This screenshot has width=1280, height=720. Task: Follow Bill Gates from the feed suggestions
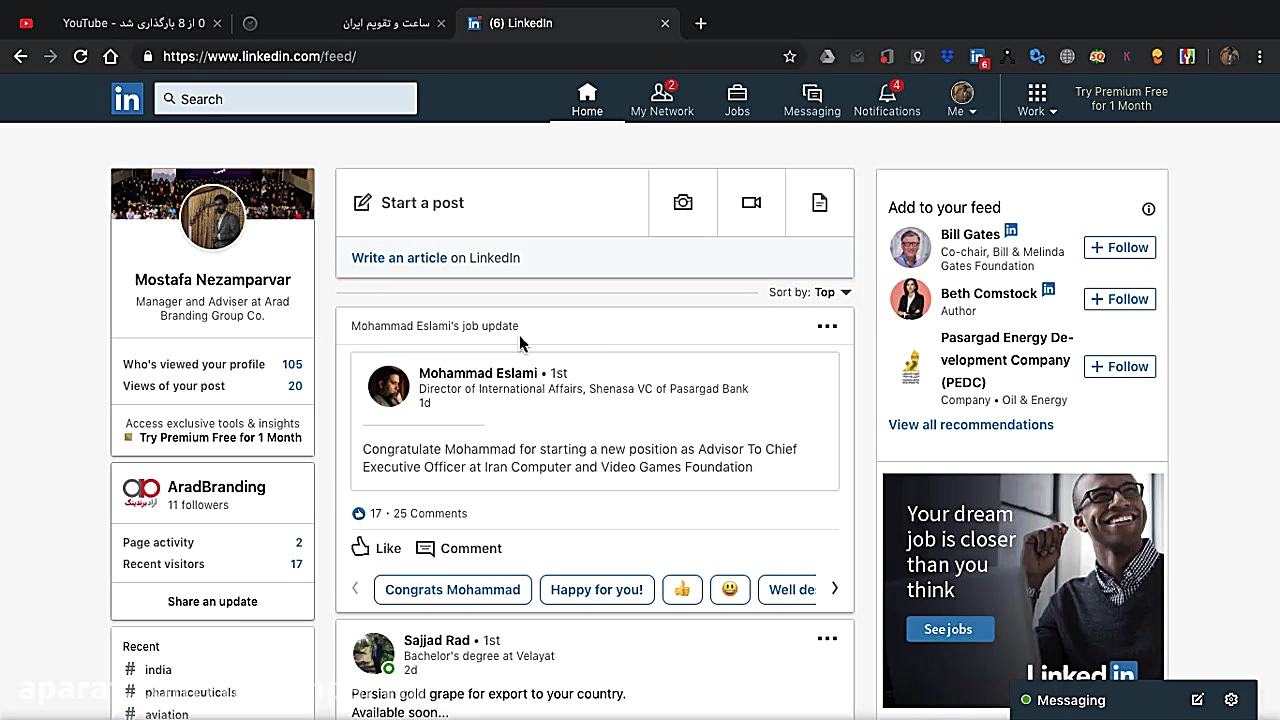point(1119,247)
